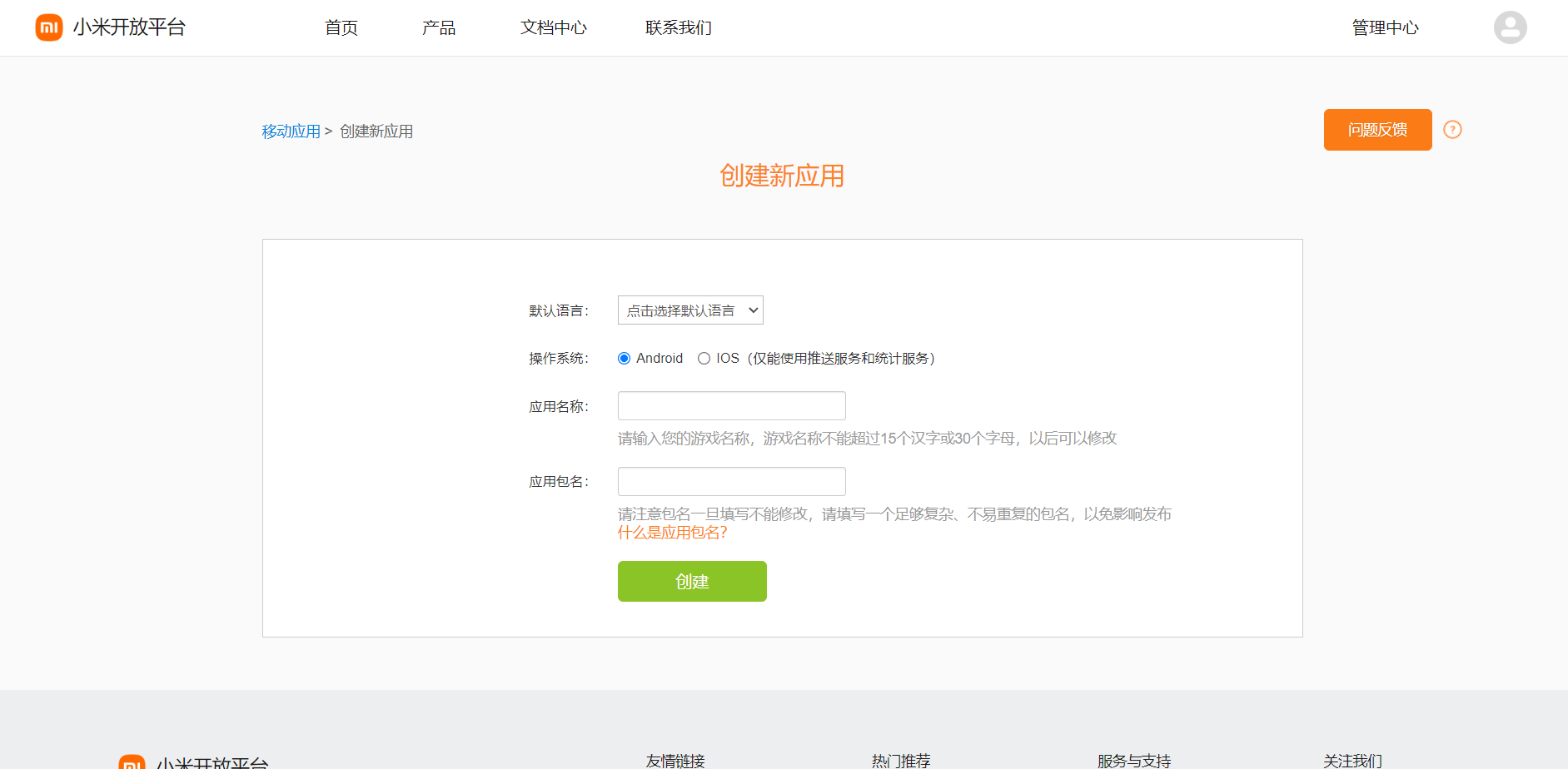Open the 什么是应用包名? help link

672,533
